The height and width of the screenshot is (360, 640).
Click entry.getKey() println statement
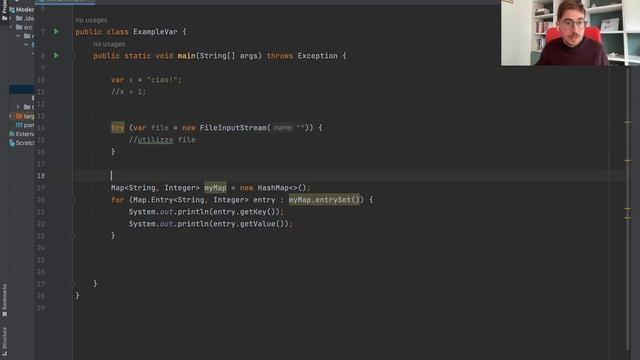pyautogui.click(x=206, y=212)
